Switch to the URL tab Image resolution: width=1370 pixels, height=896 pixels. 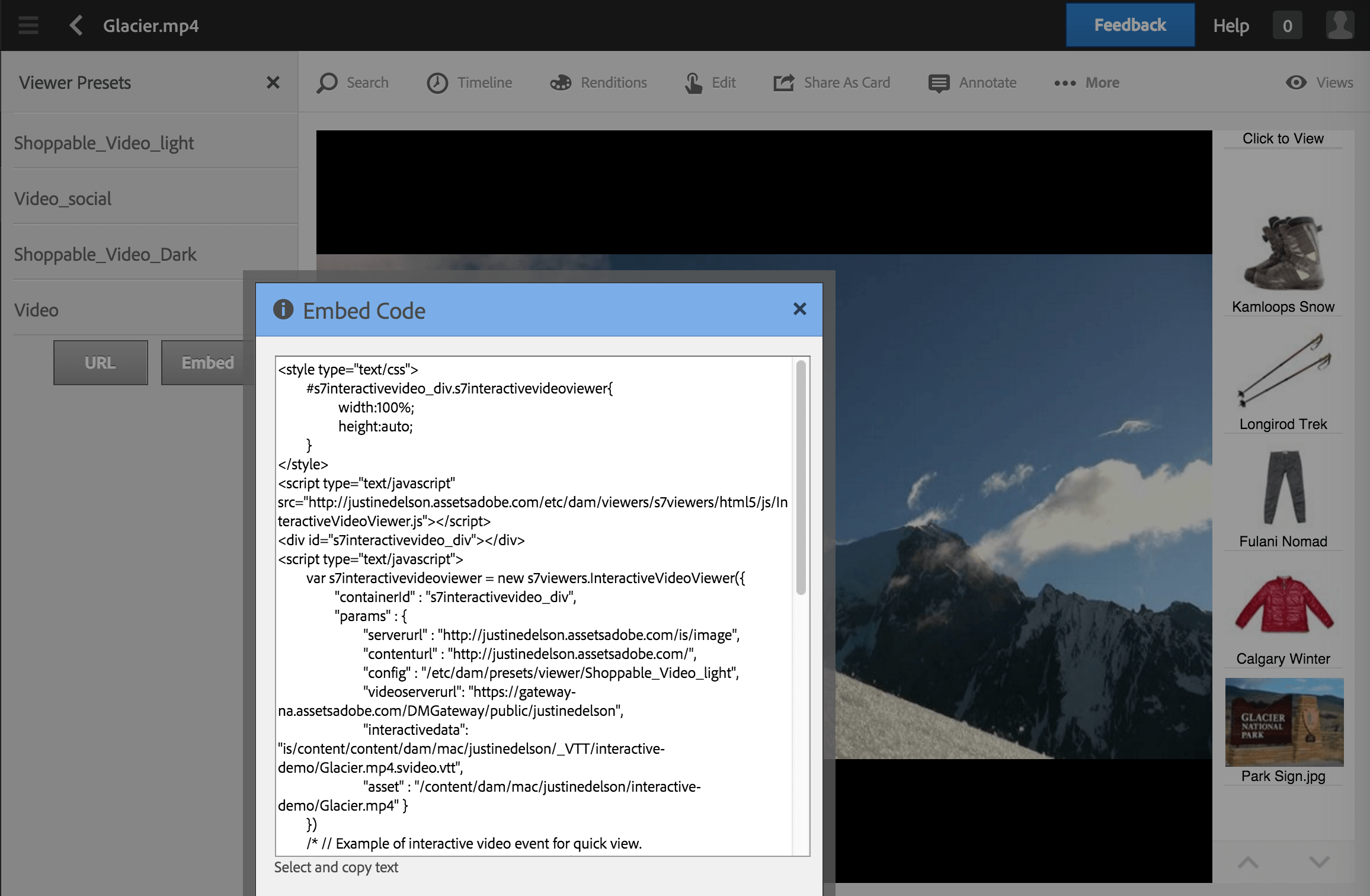100,362
